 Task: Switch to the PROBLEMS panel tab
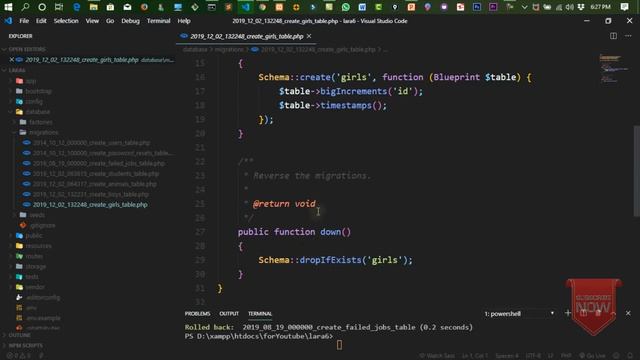[197, 313]
